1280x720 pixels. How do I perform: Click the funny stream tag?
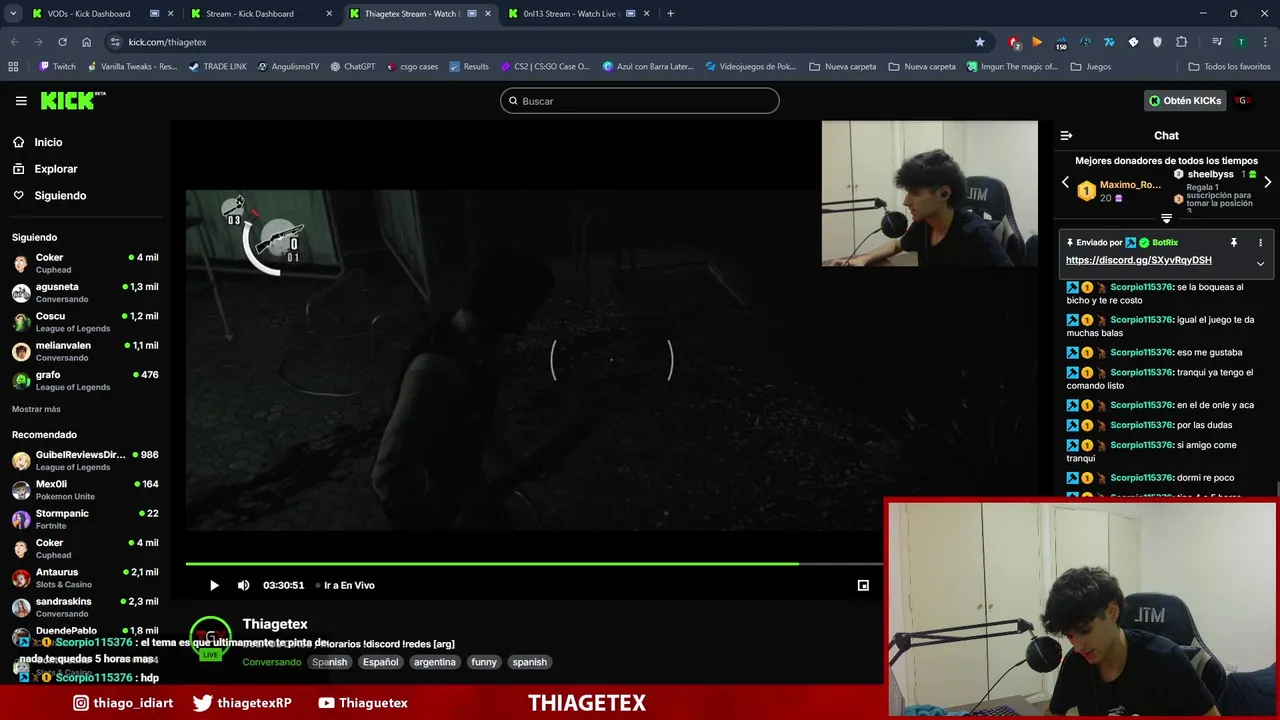click(x=484, y=662)
